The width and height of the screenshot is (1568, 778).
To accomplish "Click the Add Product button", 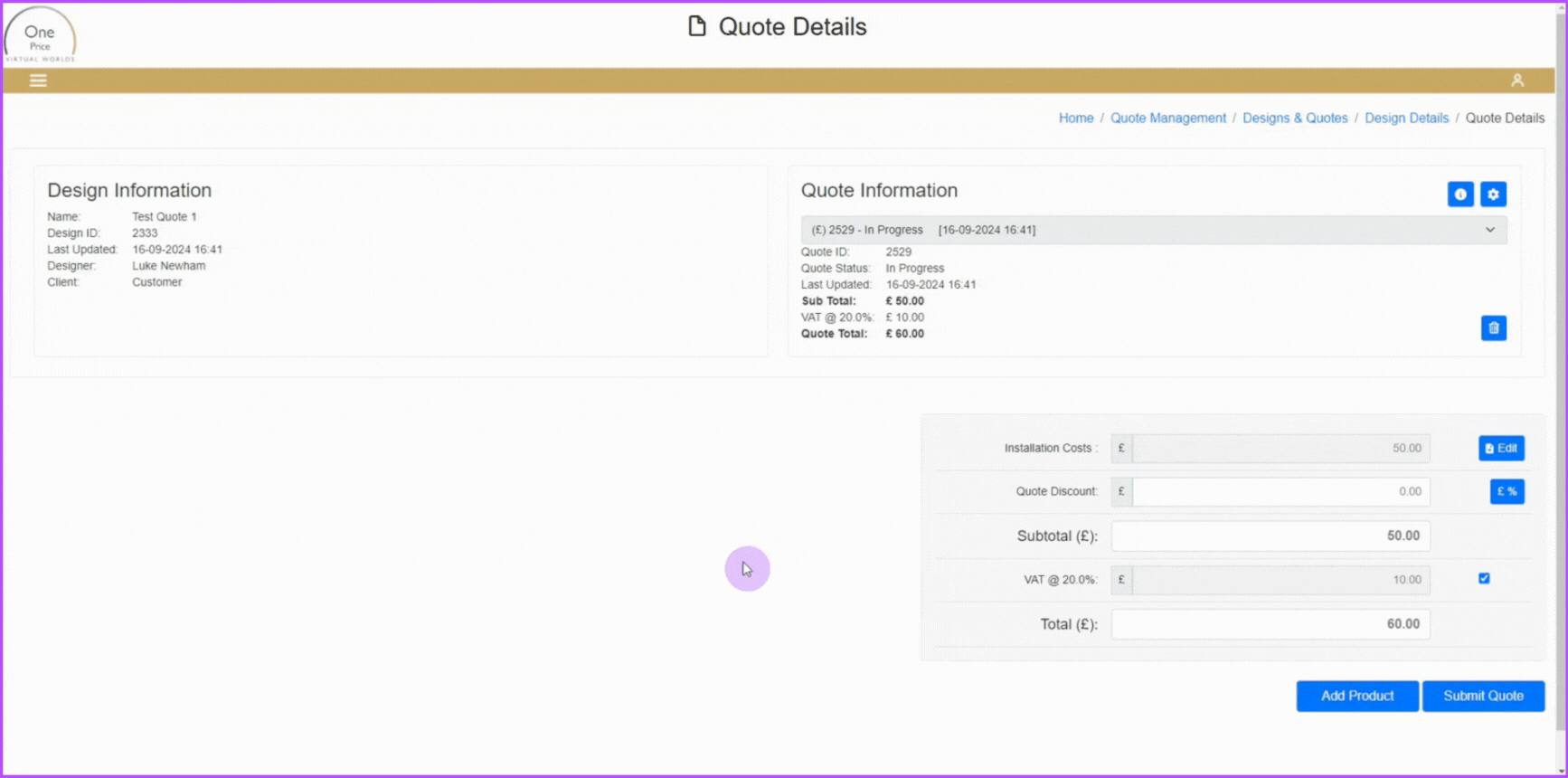I will pyautogui.click(x=1357, y=696).
